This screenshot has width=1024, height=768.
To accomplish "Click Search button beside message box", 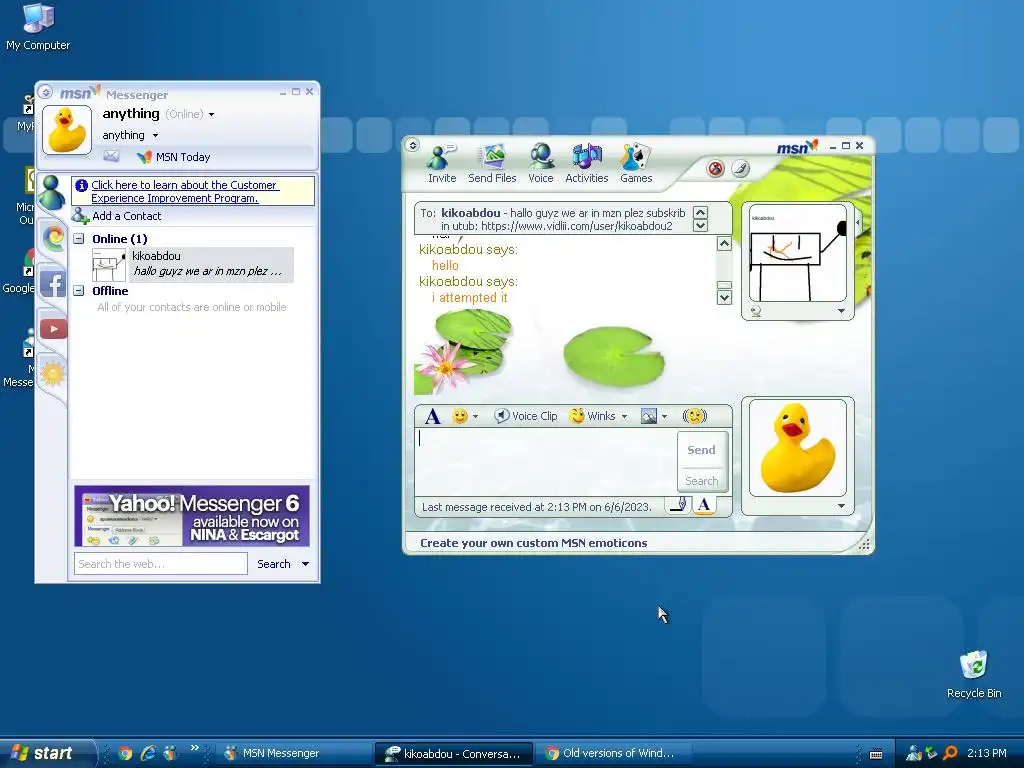I will point(701,481).
